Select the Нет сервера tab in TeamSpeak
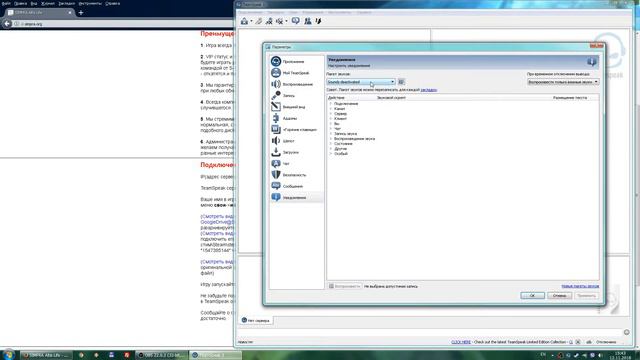The width and height of the screenshot is (640, 360). 256,320
